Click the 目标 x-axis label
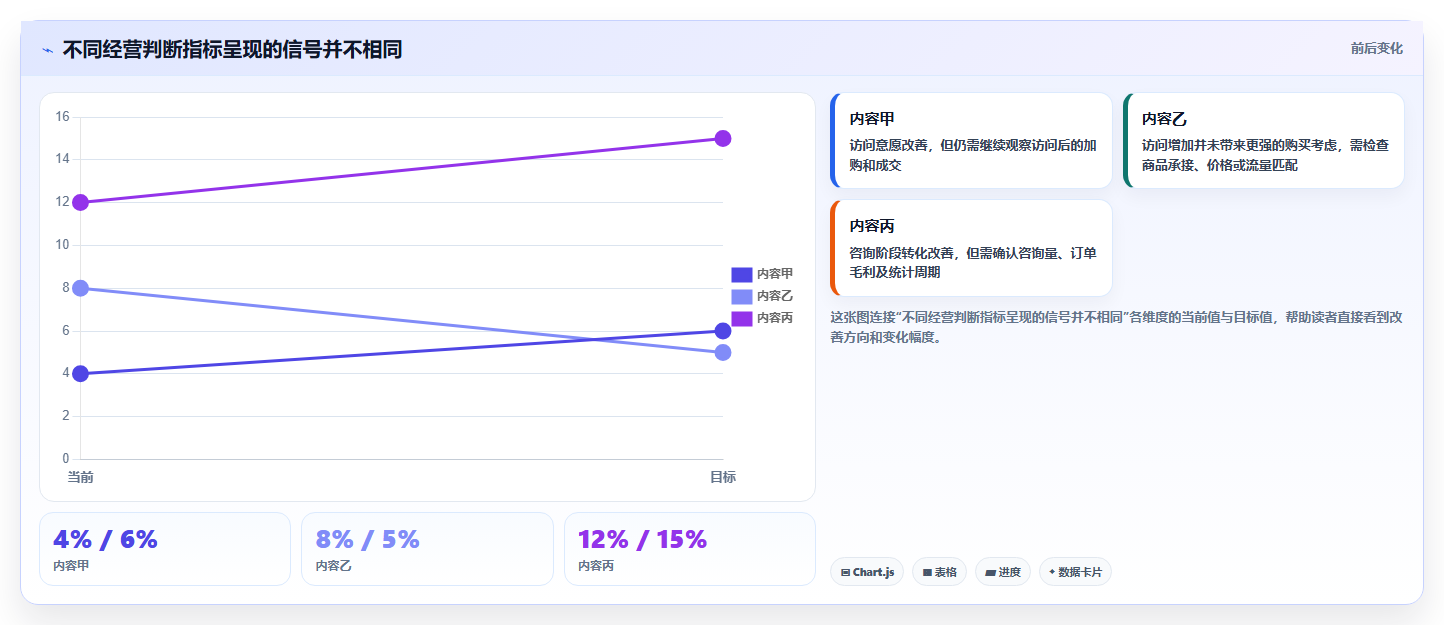 (723, 477)
